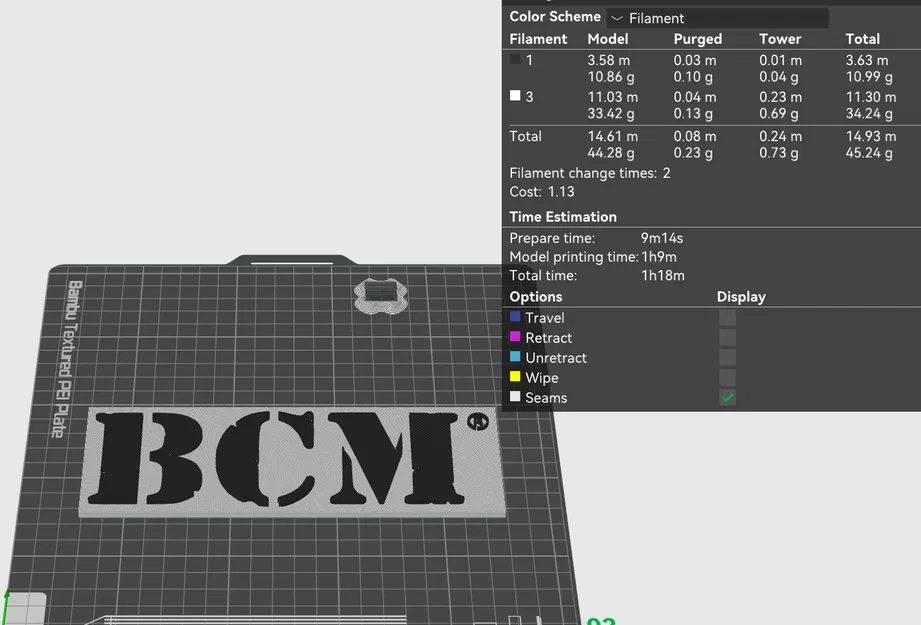Click the white Seams legend icon
921x625 pixels.
click(514, 397)
